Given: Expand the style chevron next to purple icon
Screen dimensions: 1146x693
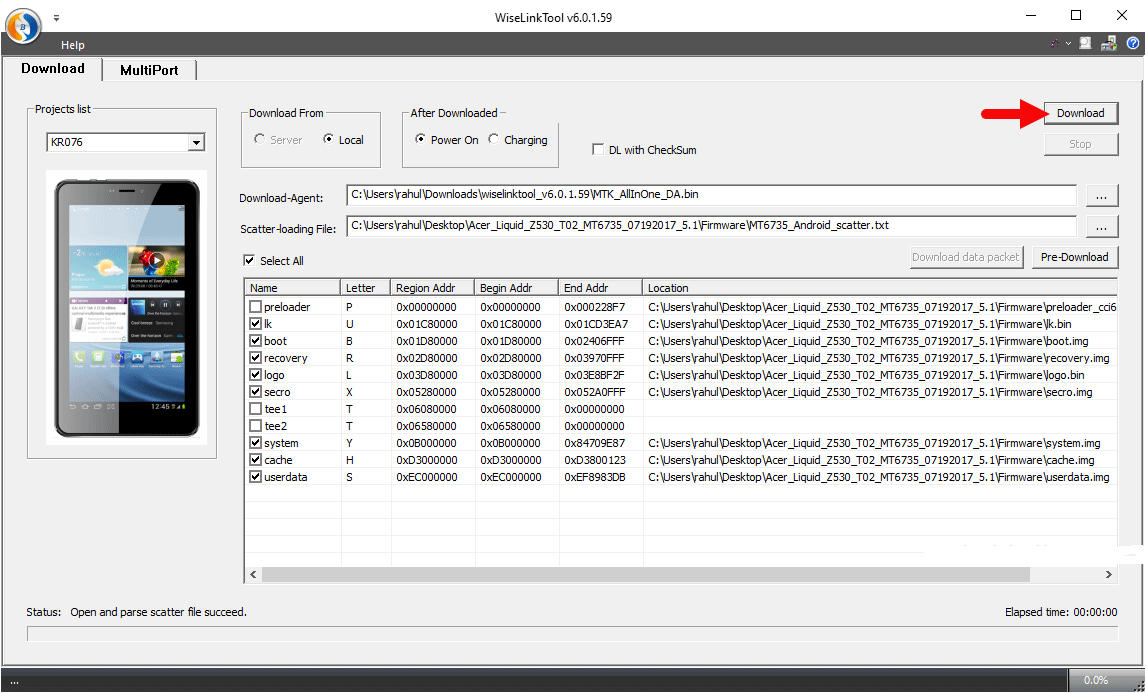Looking at the screenshot, I should click(x=1068, y=44).
